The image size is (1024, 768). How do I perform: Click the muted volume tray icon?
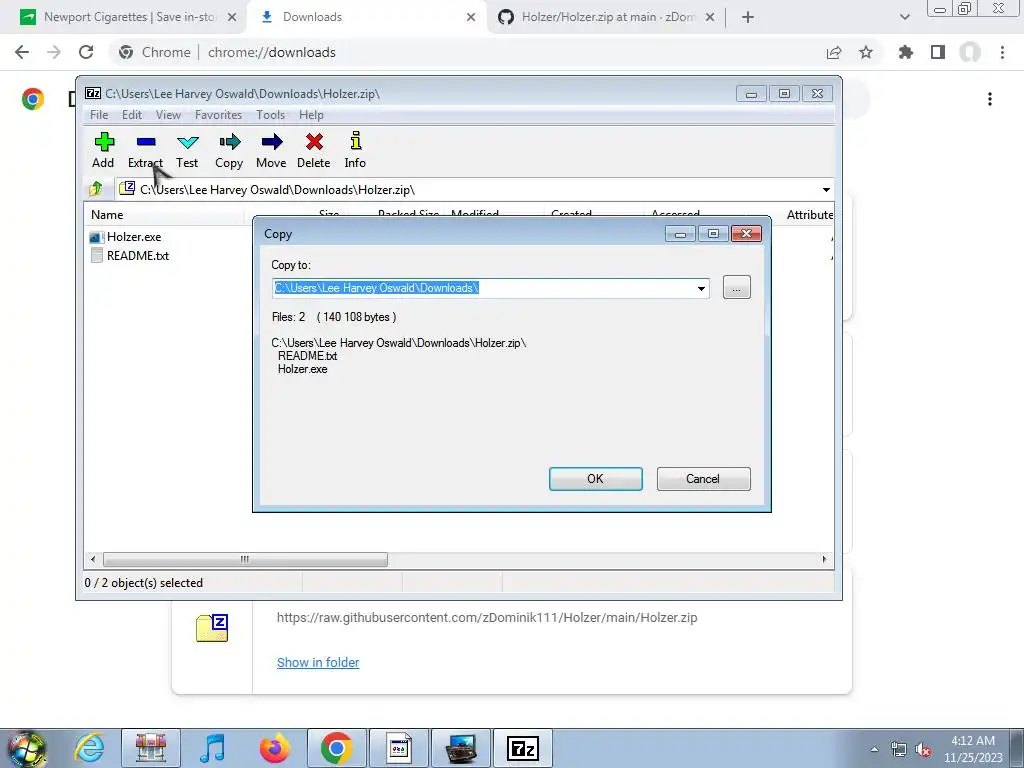tap(923, 749)
